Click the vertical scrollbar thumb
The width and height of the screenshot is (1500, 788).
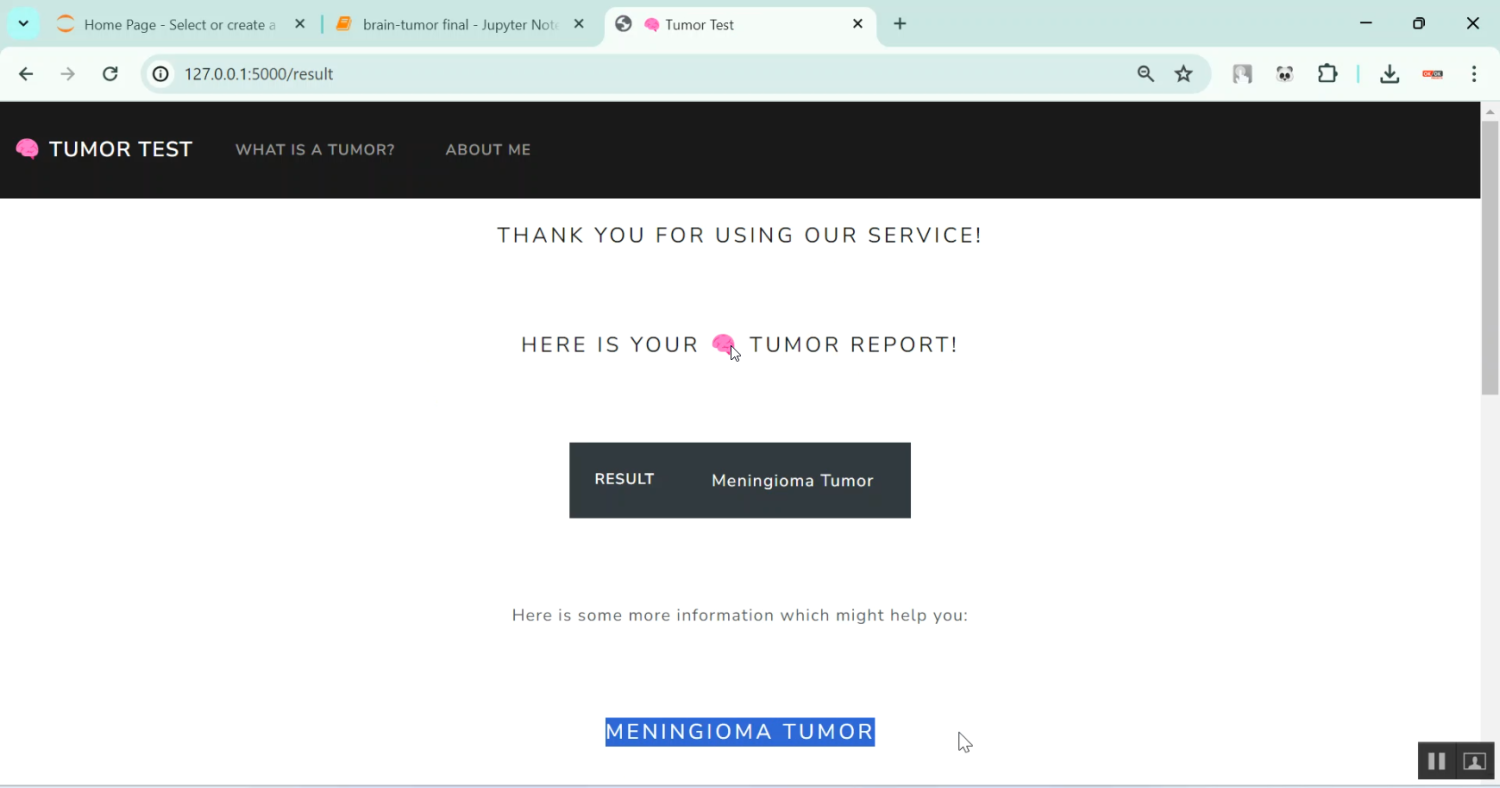tap(1490, 258)
